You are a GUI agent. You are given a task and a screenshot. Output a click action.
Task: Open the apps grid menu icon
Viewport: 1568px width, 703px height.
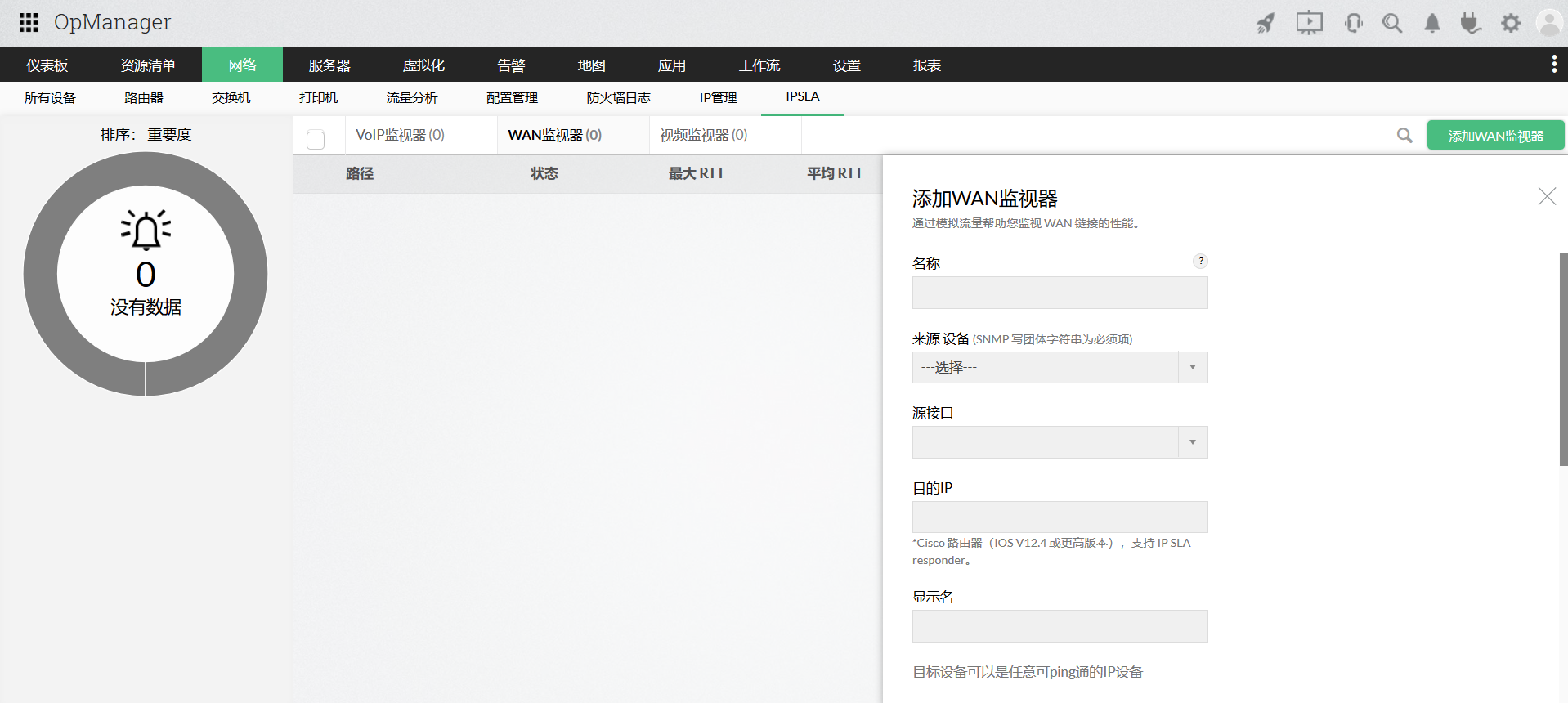[x=29, y=22]
